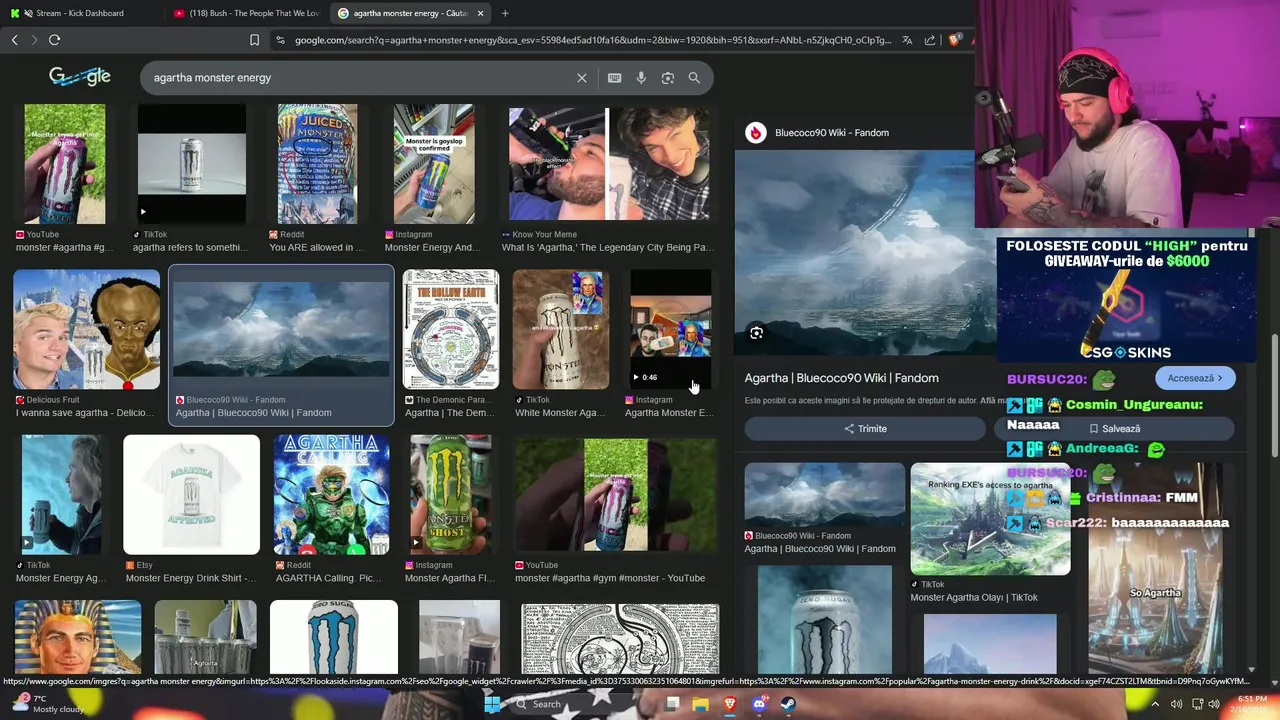Open the Instagram Monster Ghost can result
Image resolution: width=1280 pixels, height=720 pixels.
pos(451,494)
